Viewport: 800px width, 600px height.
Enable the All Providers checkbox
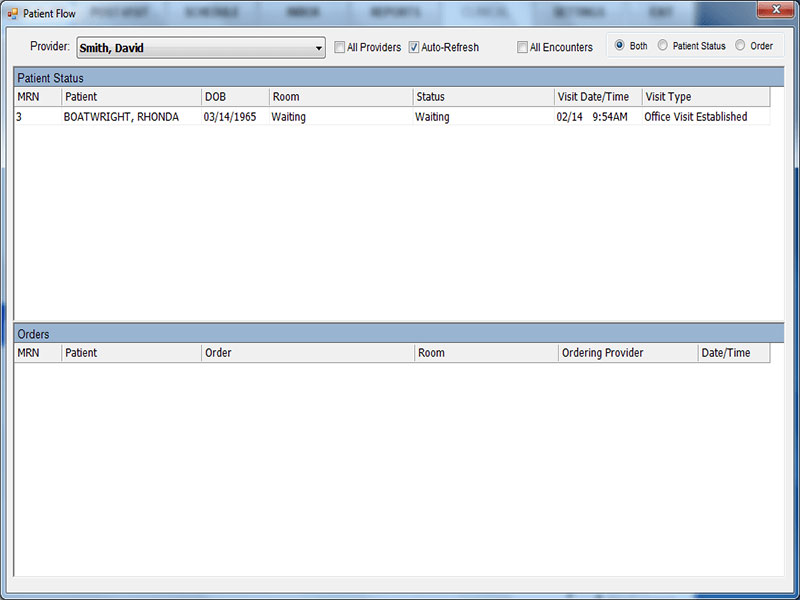(340, 47)
